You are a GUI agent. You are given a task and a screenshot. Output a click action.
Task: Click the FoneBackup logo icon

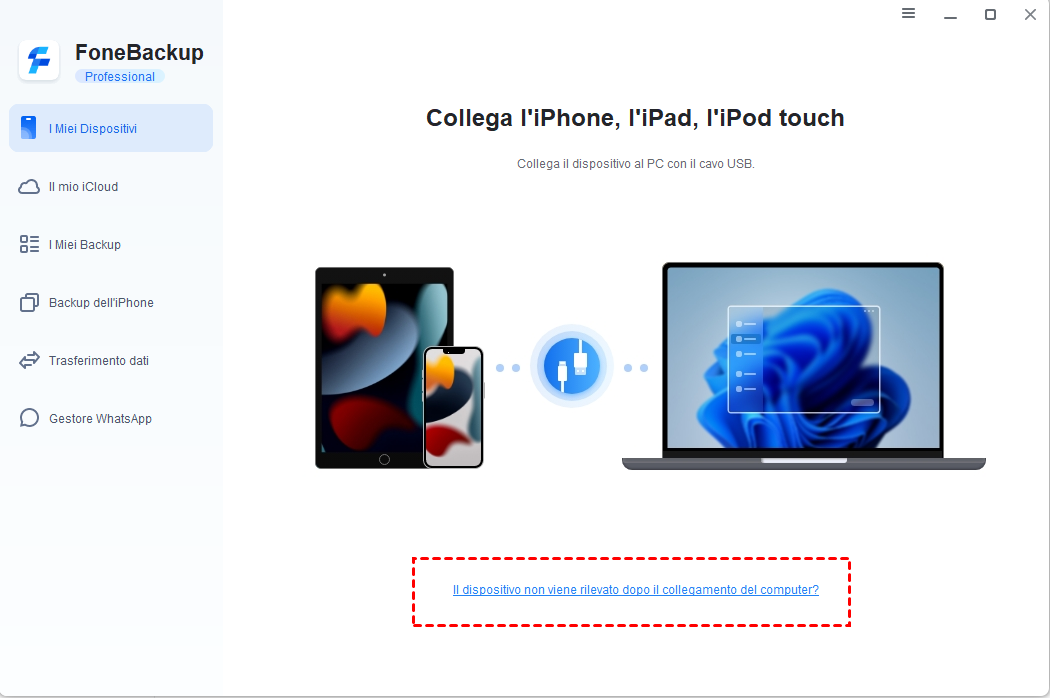click(39, 60)
